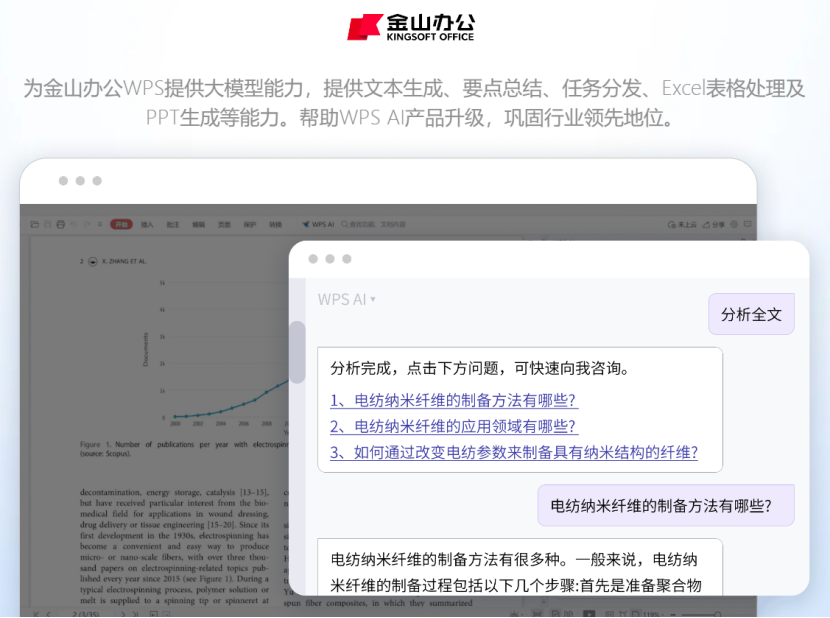Viewport: 830px width, 618px height.
Task: Open WPS AI from the ribbon bar
Action: 318,225
